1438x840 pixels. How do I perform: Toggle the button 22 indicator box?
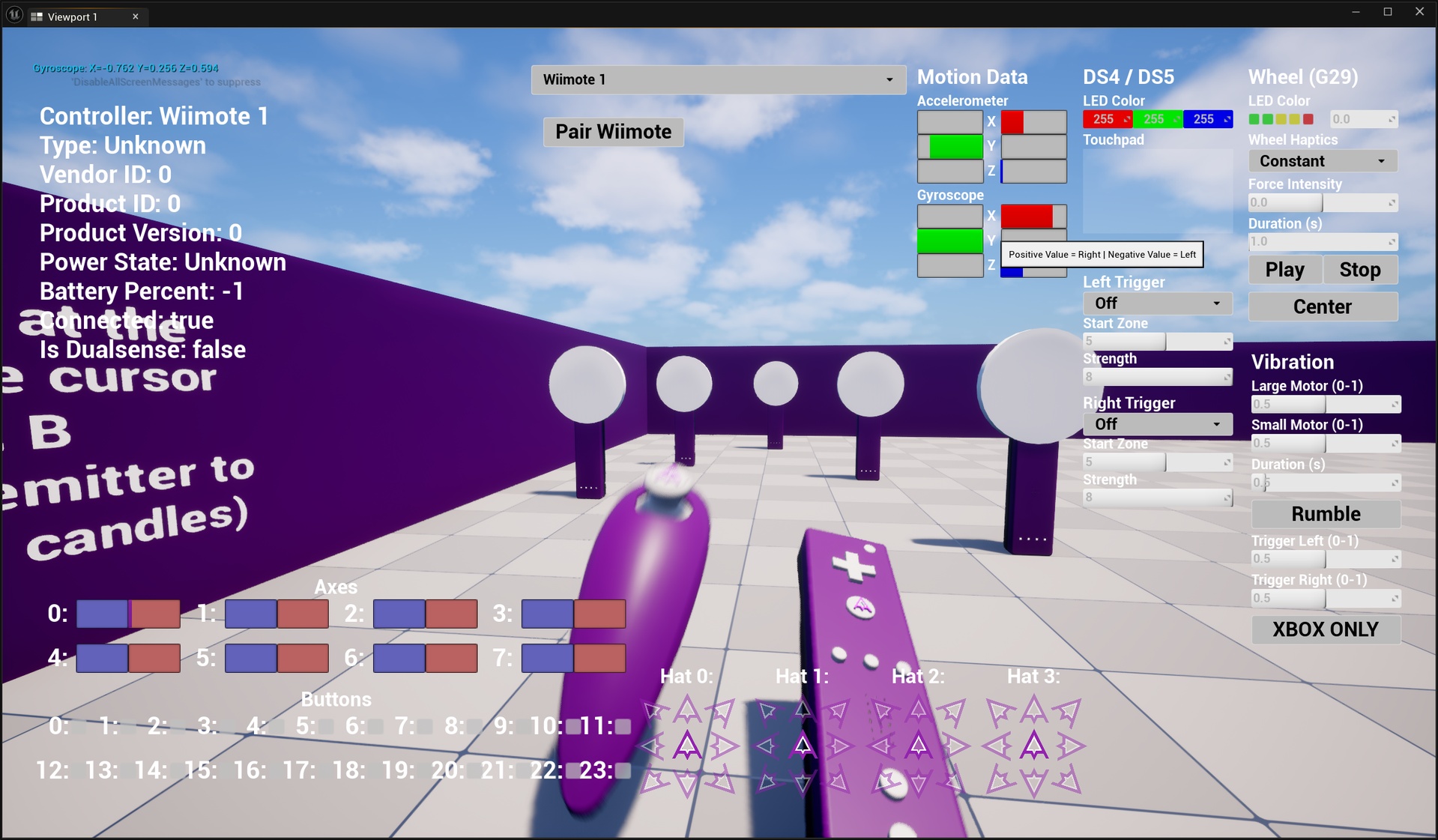click(x=573, y=770)
